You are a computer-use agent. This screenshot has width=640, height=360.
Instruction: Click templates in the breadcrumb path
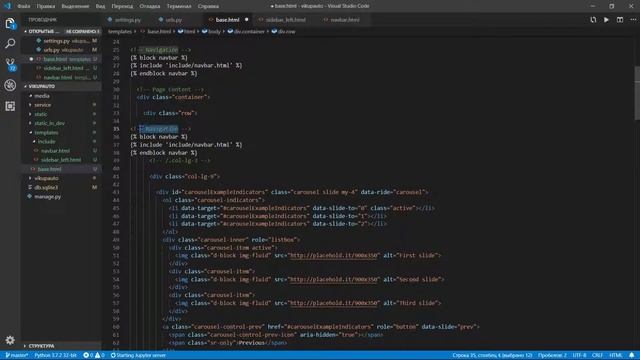click(120, 31)
